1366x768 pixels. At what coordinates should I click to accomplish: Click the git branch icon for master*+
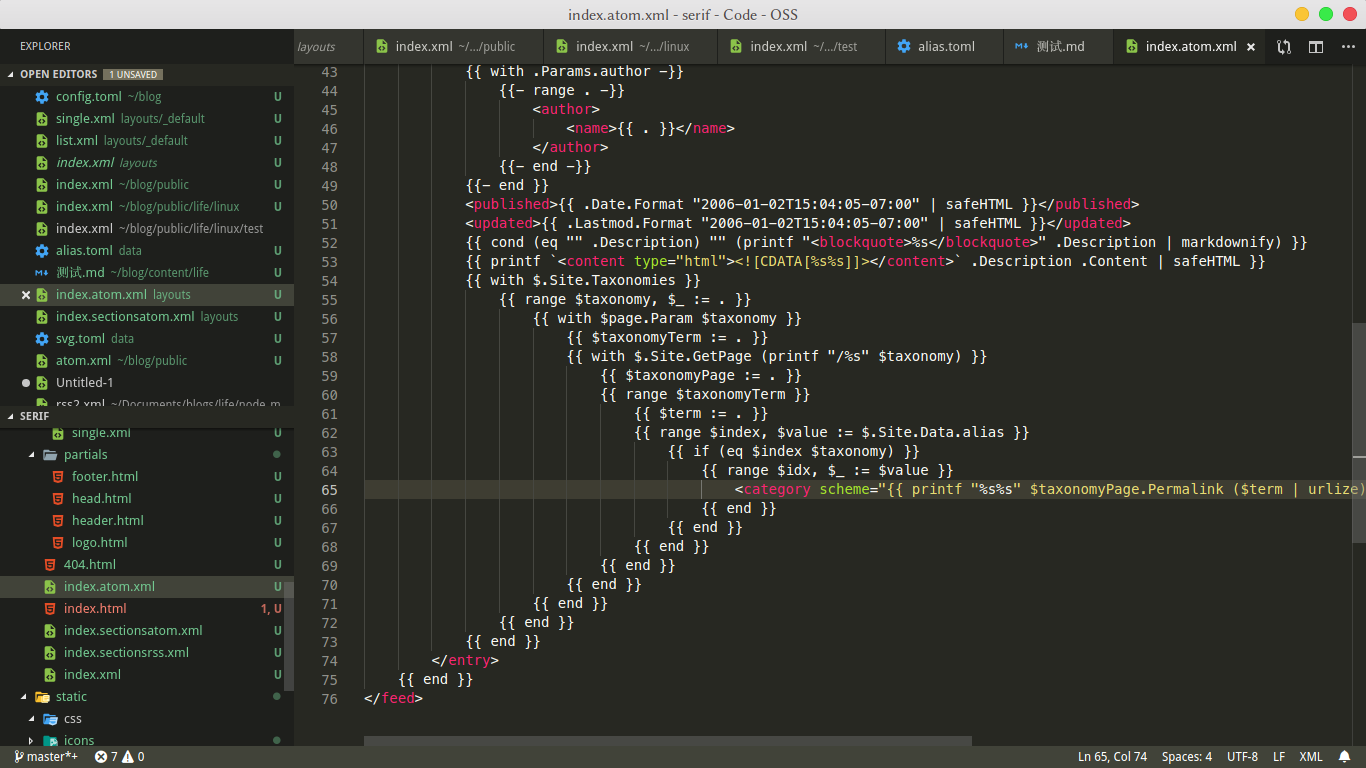(x=19, y=757)
